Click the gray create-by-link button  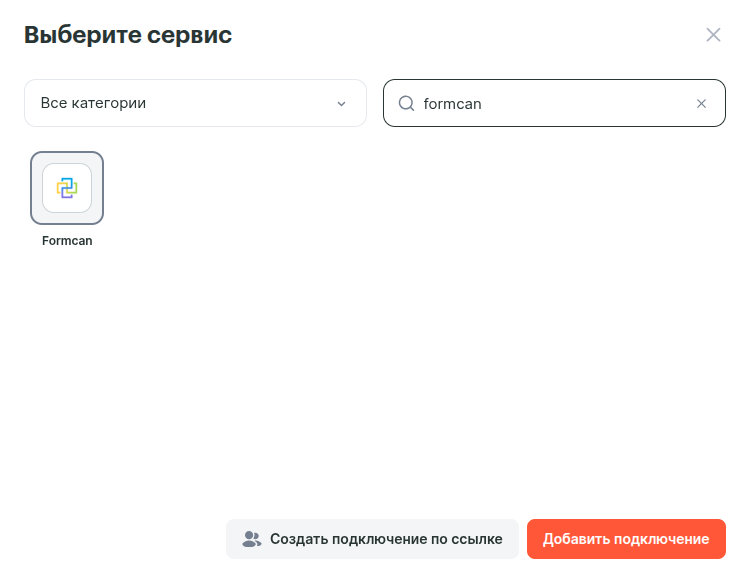point(372,539)
